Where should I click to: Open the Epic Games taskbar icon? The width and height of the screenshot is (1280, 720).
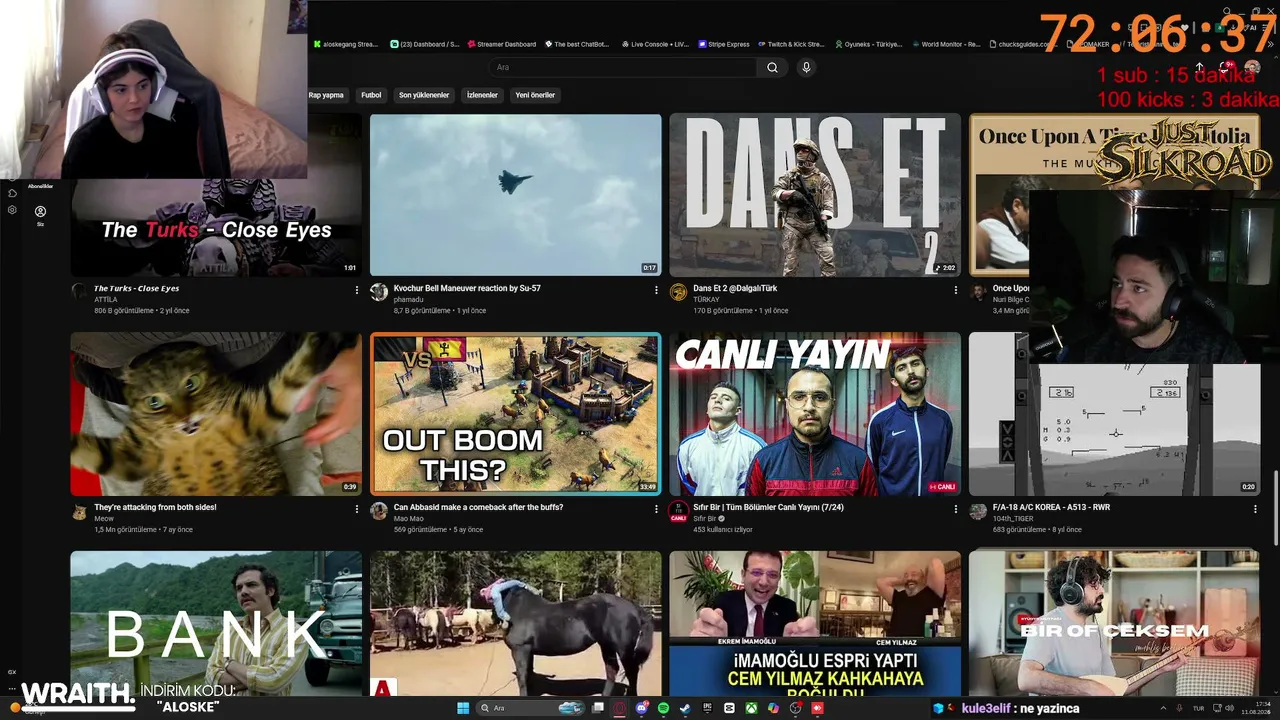pos(707,708)
